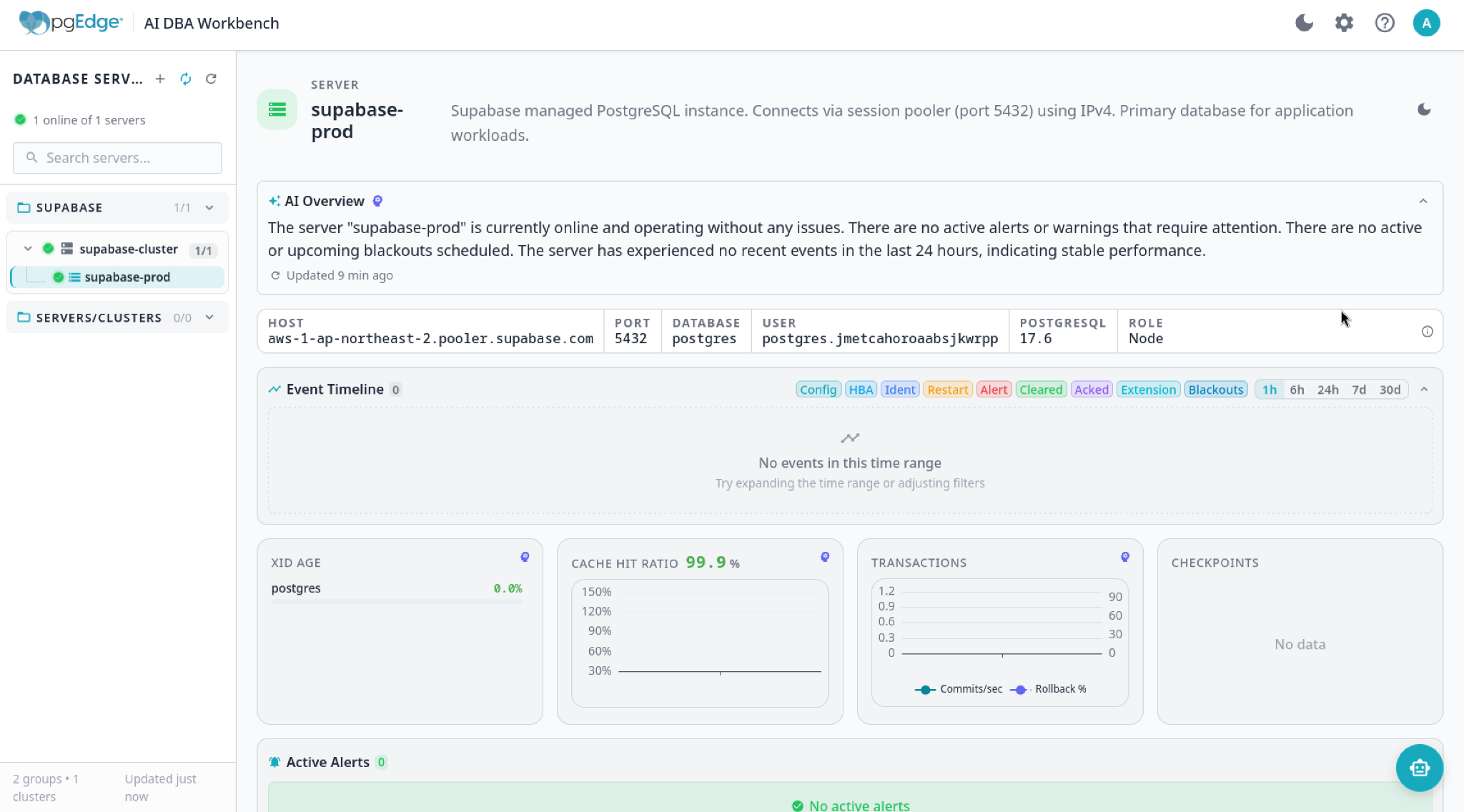Screen dimensions: 1464x812
Task: Click the AI Overview sparkle icon
Action: [x=274, y=201]
